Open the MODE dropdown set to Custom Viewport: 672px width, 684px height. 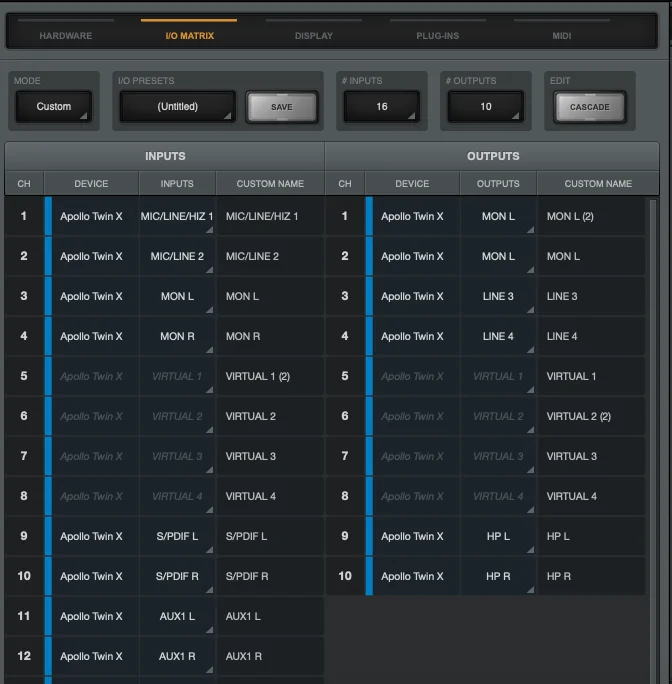point(54,106)
